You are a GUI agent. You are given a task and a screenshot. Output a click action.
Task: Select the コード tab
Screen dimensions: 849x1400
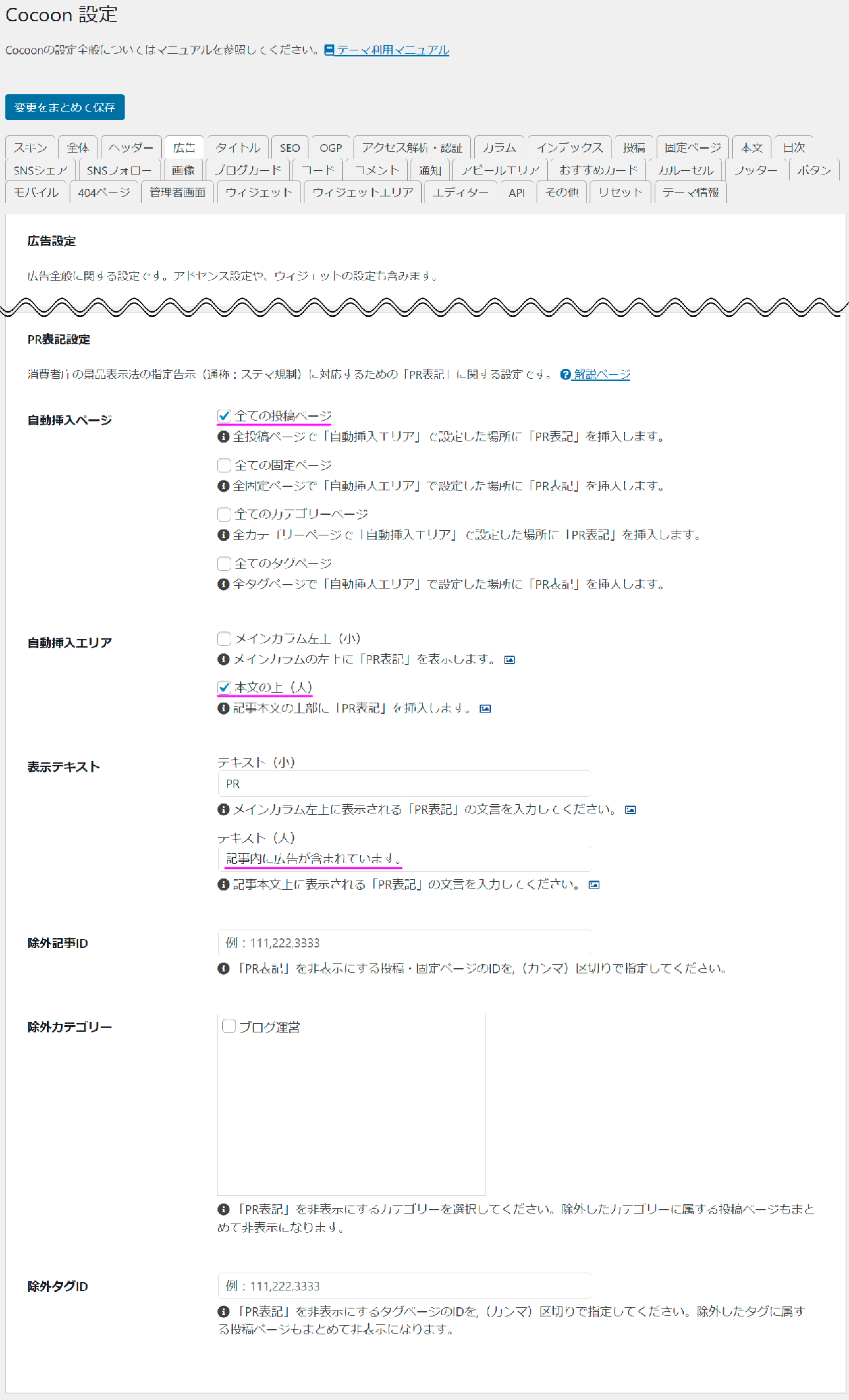point(318,170)
